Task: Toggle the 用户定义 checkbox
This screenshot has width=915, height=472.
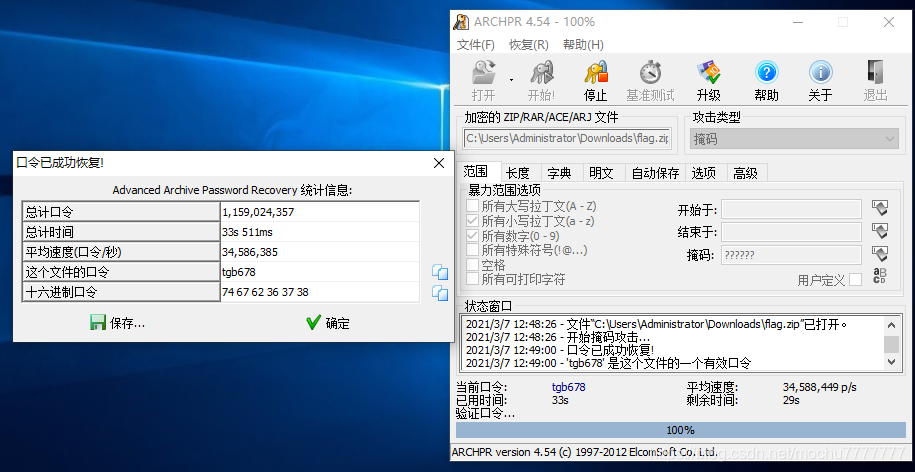Action: click(x=855, y=280)
